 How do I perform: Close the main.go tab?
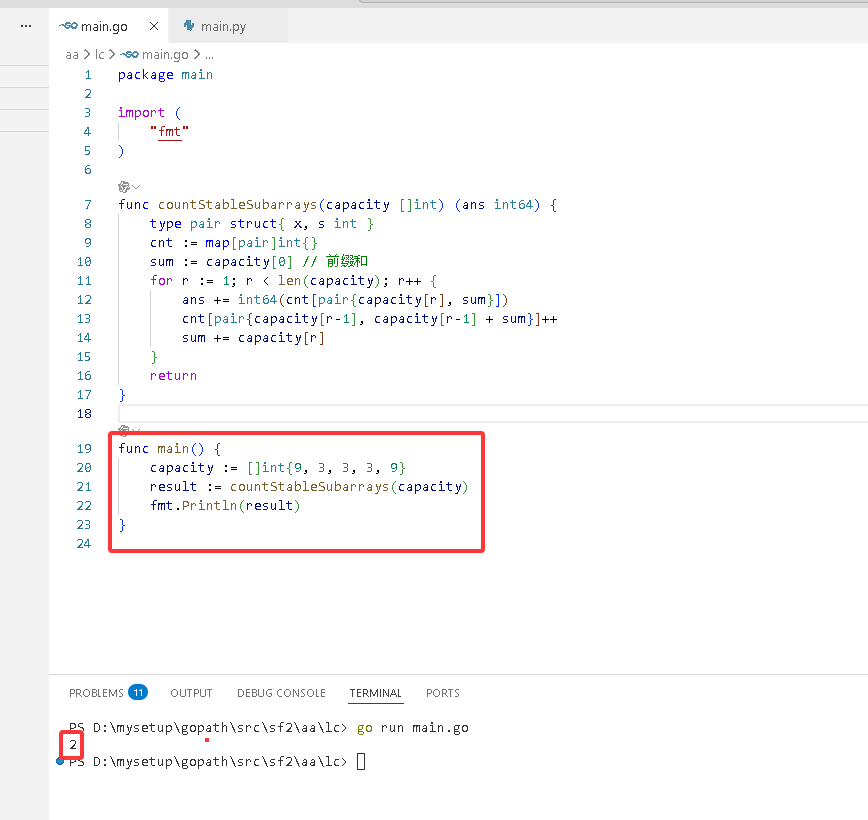click(154, 26)
